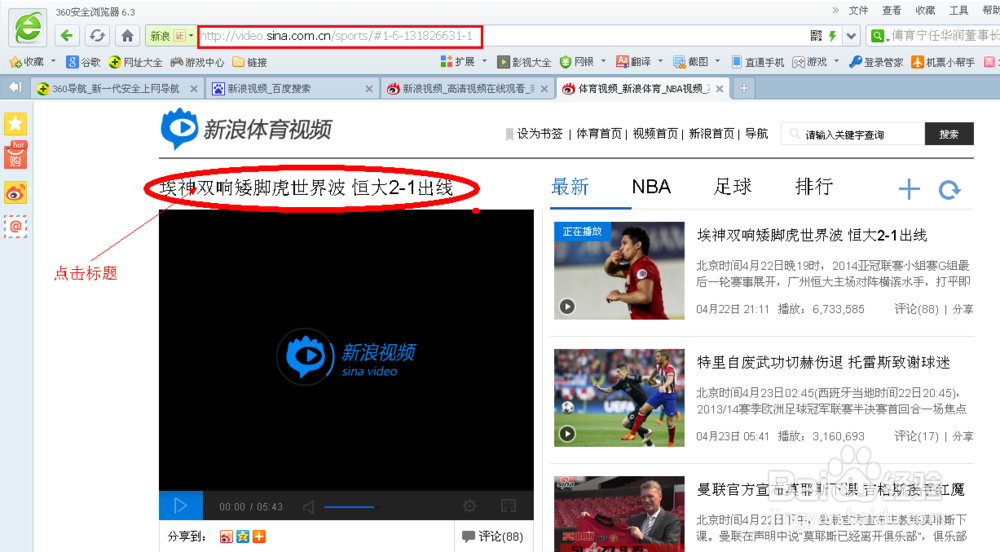The image size is (1000, 552).
Task: Select the 足球 category tab
Action: [x=733, y=187]
